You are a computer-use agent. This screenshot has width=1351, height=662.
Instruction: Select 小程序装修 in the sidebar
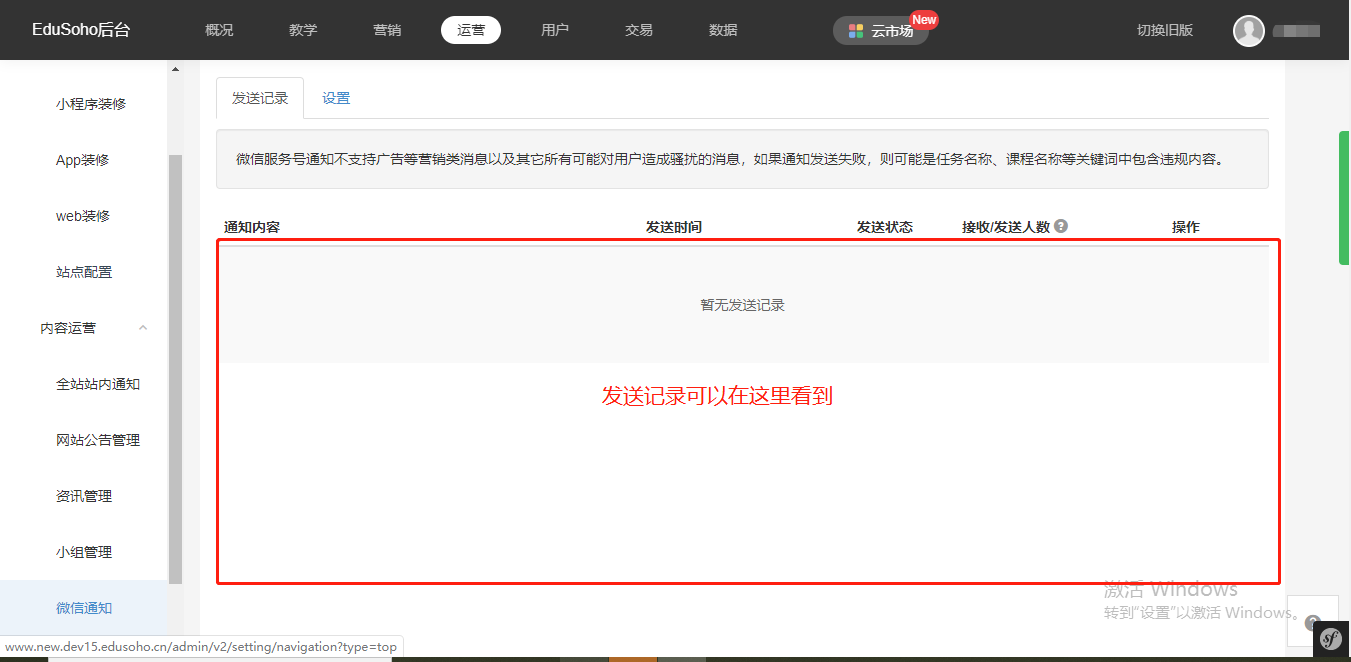click(91, 104)
